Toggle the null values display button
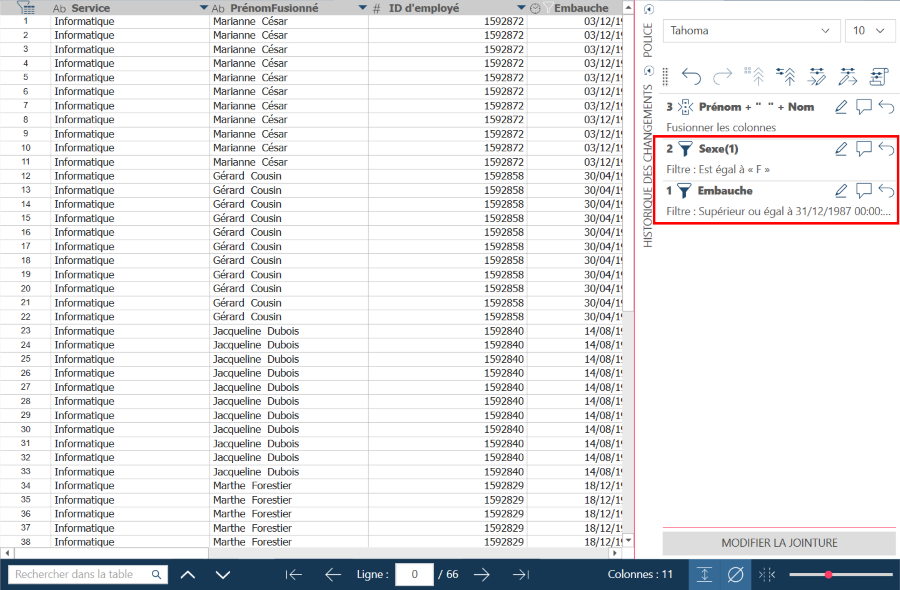 coord(735,574)
